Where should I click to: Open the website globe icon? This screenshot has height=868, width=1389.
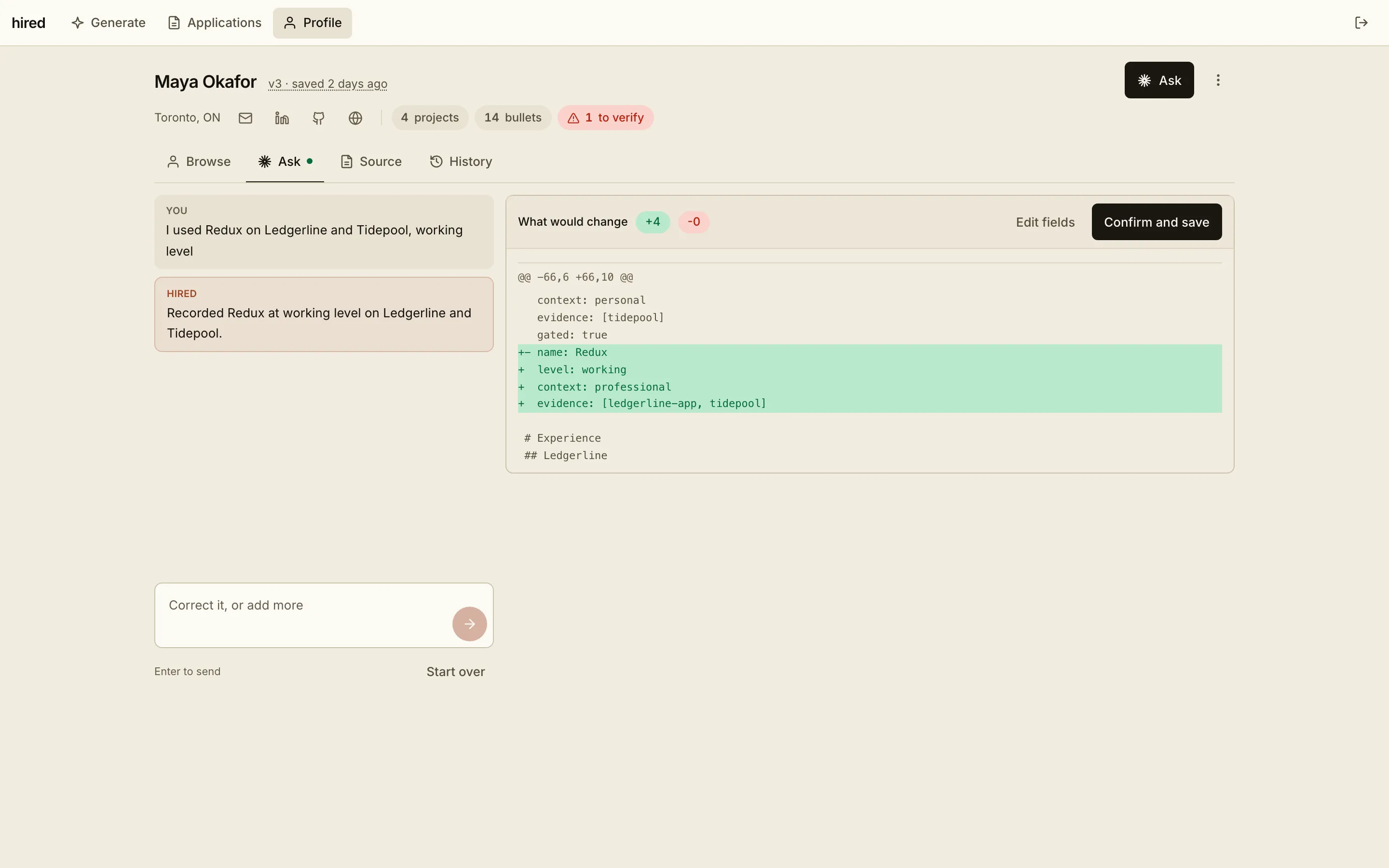(355, 118)
